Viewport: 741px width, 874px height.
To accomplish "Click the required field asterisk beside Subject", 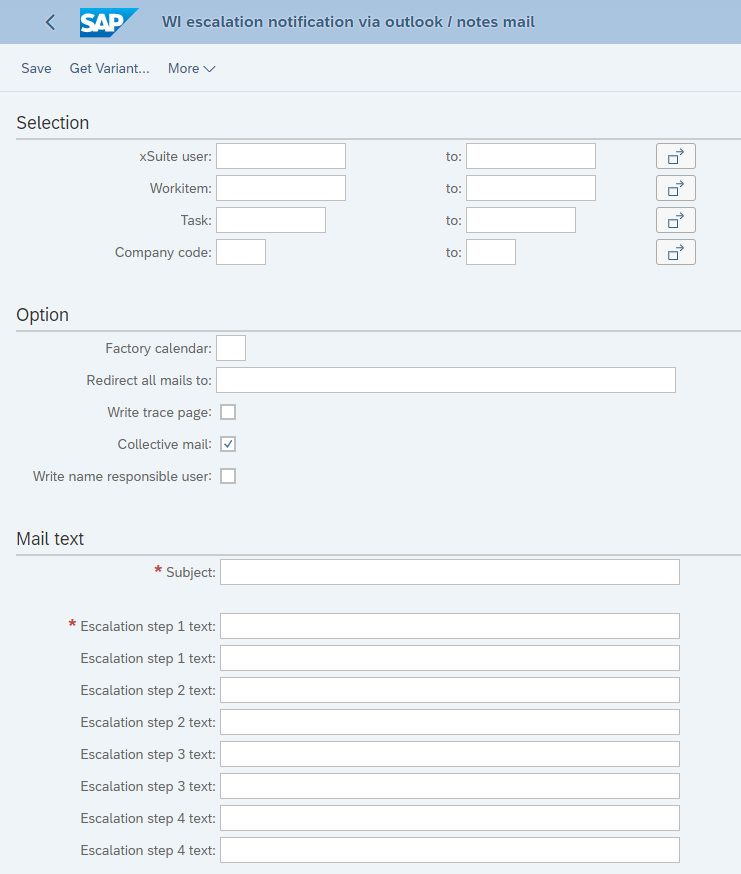I will click(x=157, y=571).
